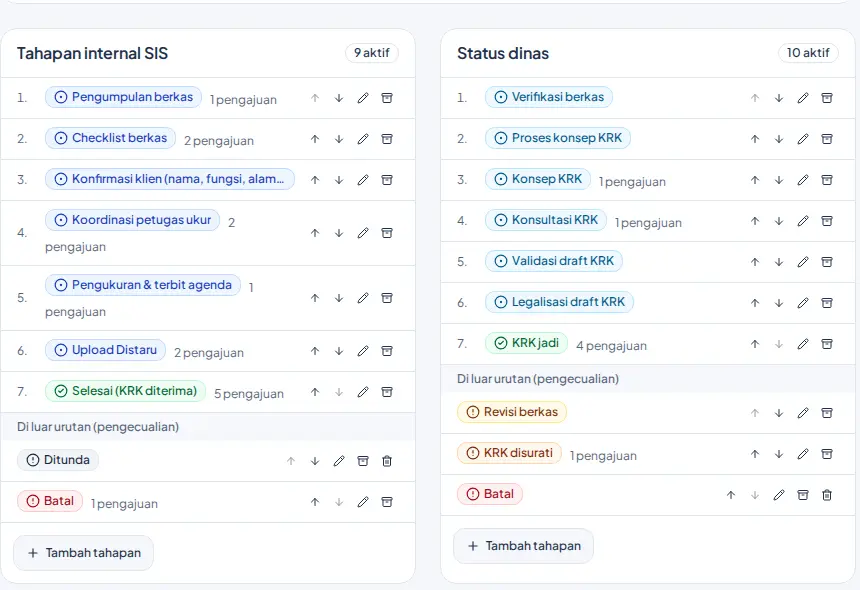Viewport: 860px width, 590px height.
Task: Move Selesai (KRK diterima) stage up
Action: pyautogui.click(x=315, y=392)
